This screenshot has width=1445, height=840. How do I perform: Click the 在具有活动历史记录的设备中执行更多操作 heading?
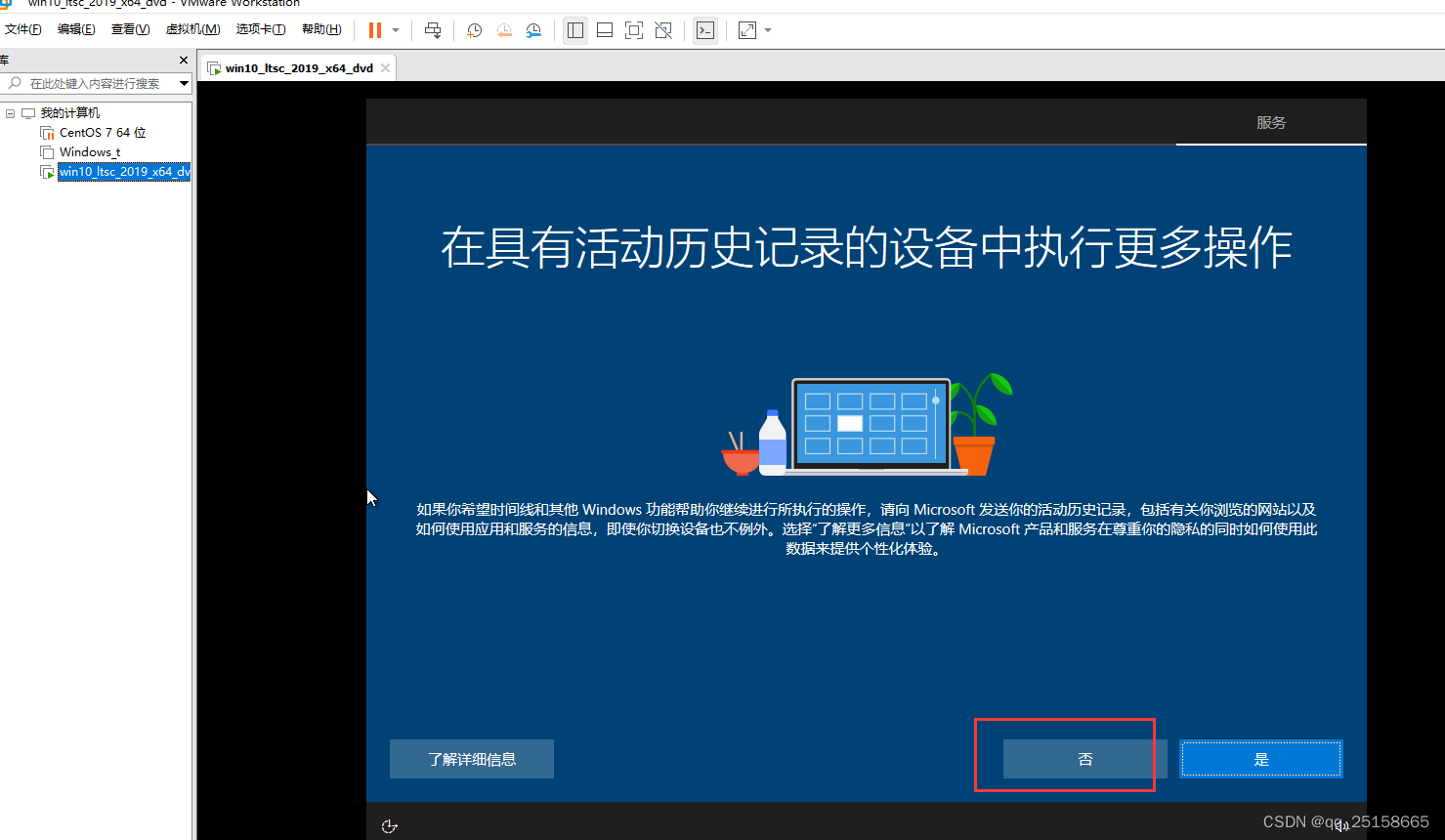pyautogui.click(x=867, y=248)
